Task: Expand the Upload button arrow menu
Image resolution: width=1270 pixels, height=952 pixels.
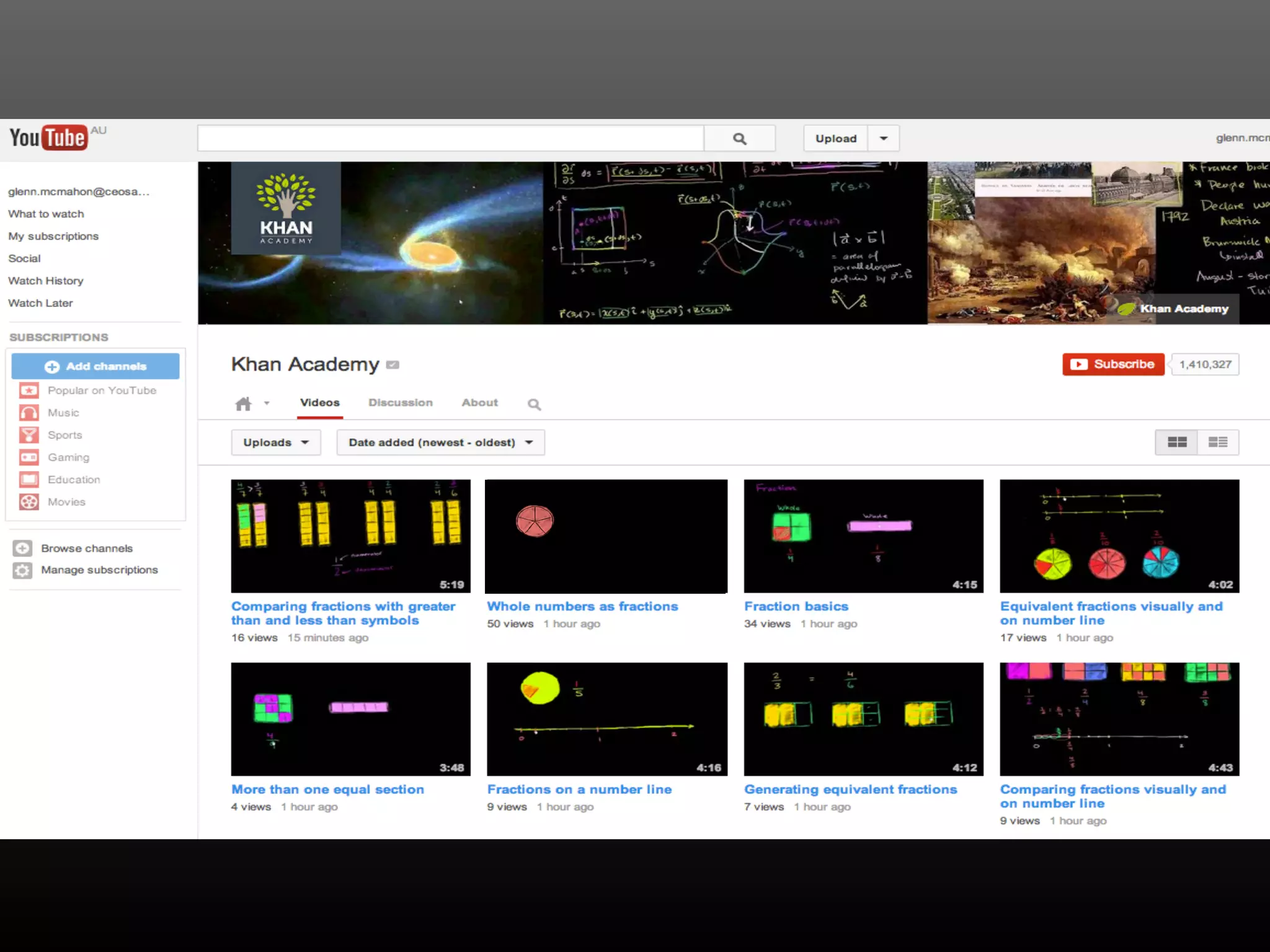Action: pos(884,138)
